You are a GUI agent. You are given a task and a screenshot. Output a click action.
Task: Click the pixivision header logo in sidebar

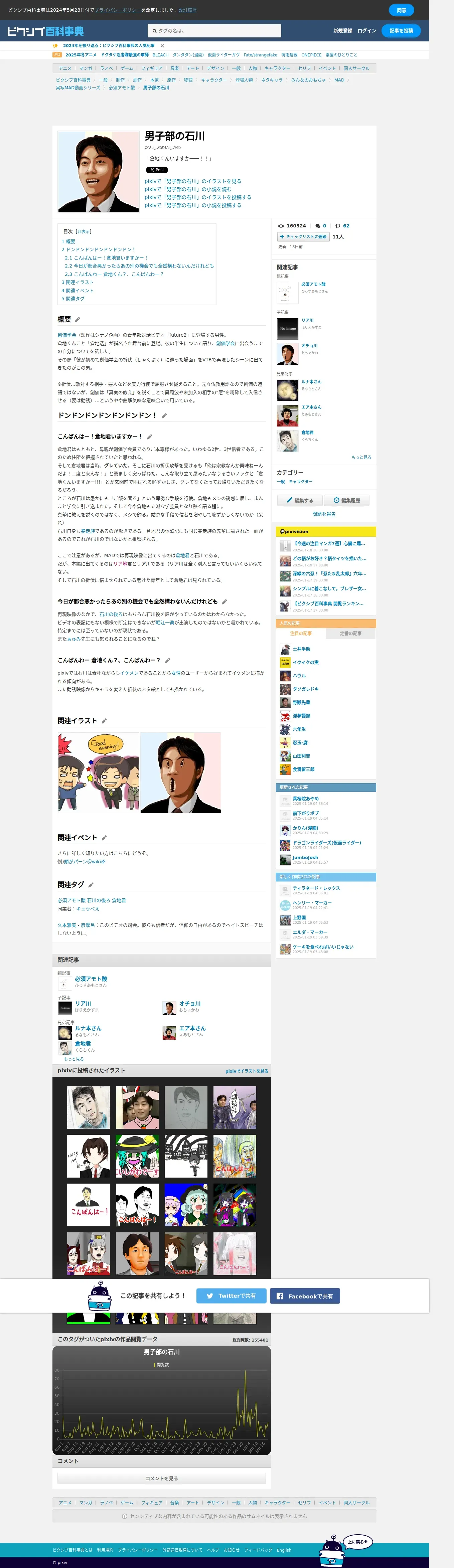(x=294, y=532)
